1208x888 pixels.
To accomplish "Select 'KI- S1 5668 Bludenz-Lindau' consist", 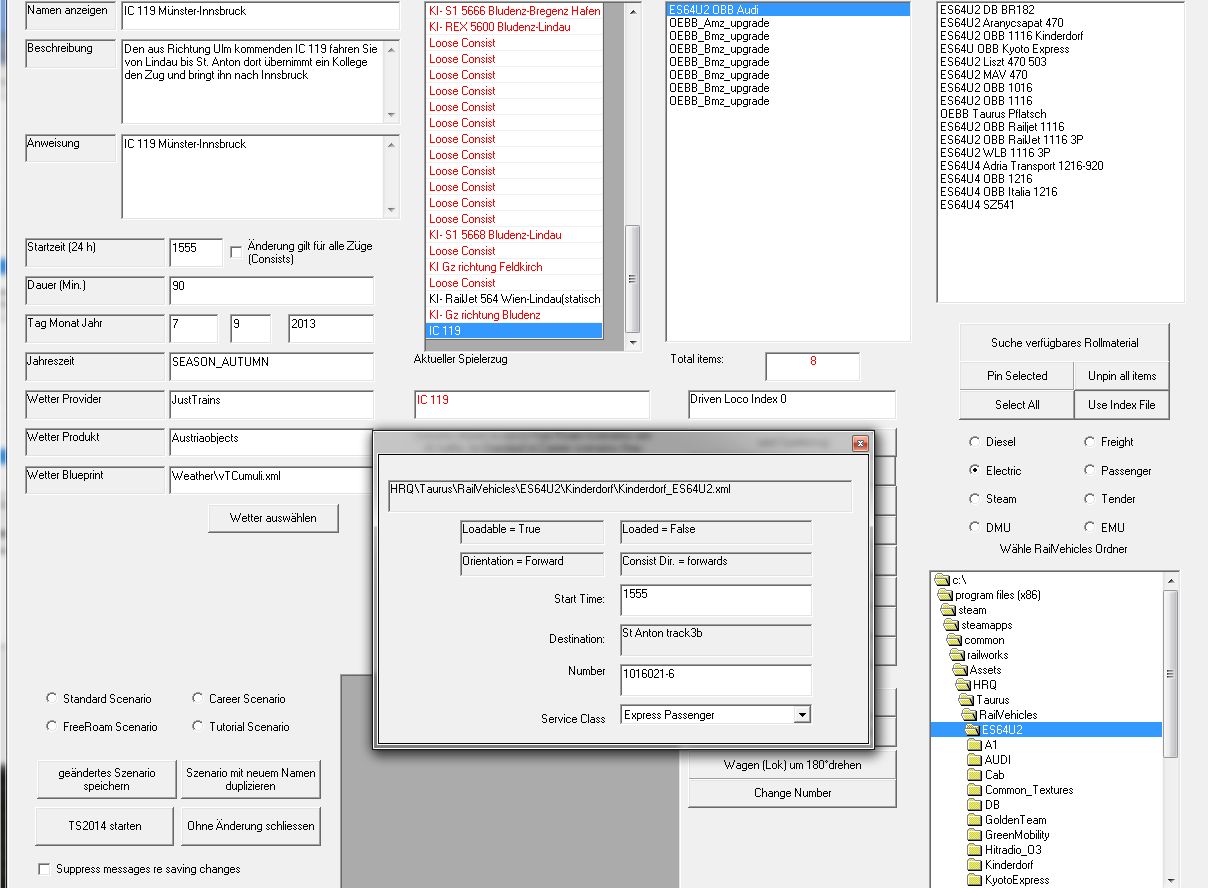I will click(x=514, y=235).
